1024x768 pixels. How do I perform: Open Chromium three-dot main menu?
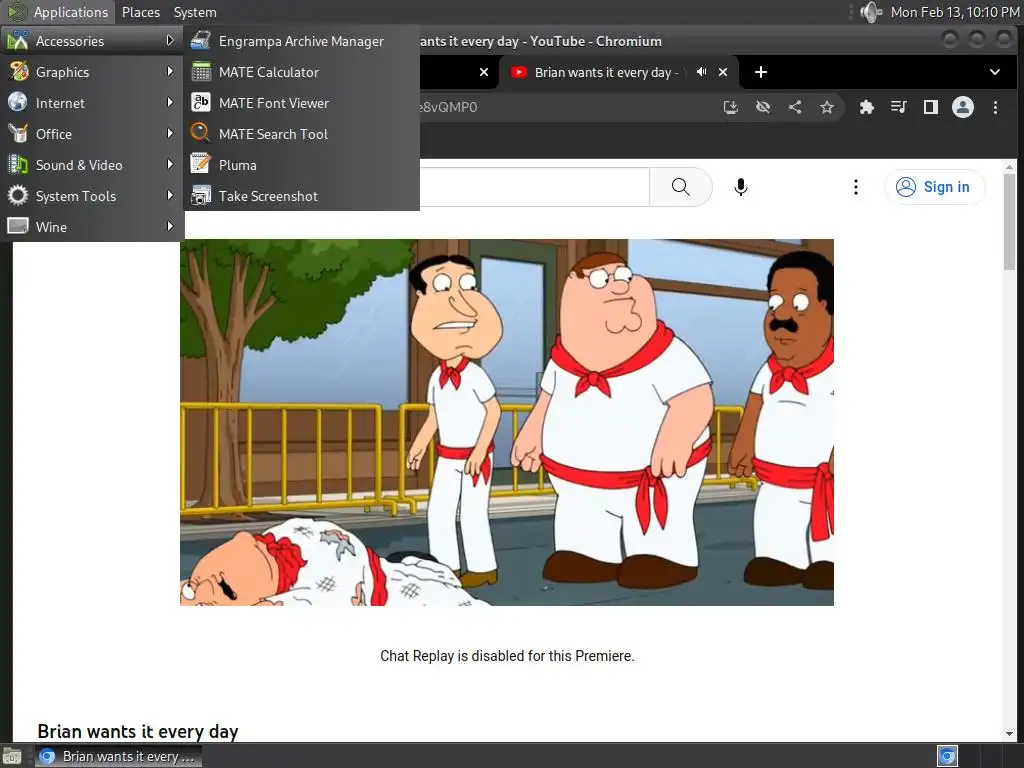click(995, 107)
